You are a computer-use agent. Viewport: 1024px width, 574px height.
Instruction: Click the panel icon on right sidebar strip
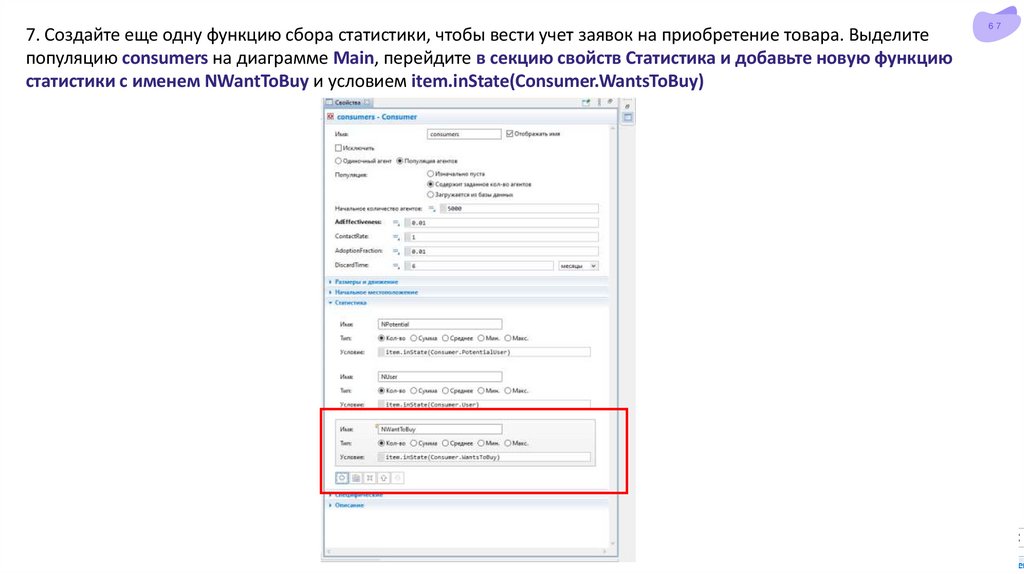[628, 118]
